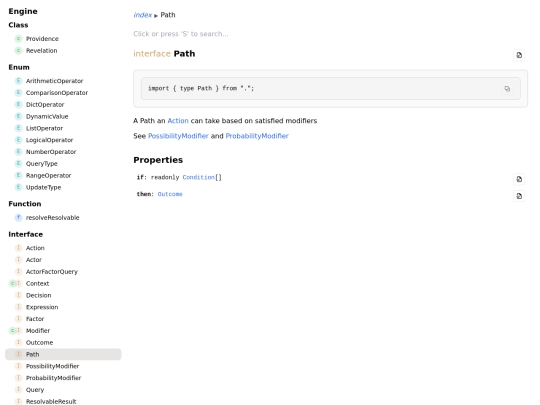The height and width of the screenshot is (405, 540).
Task: Select DictOperator in sidebar
Action: pyautogui.click(x=45, y=104)
